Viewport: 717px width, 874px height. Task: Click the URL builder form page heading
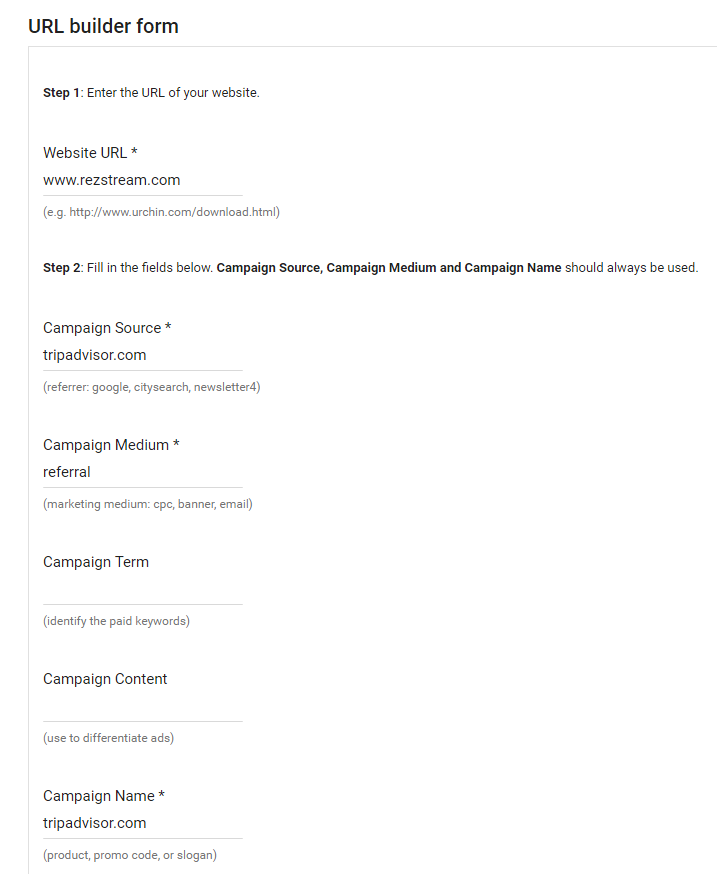(103, 26)
